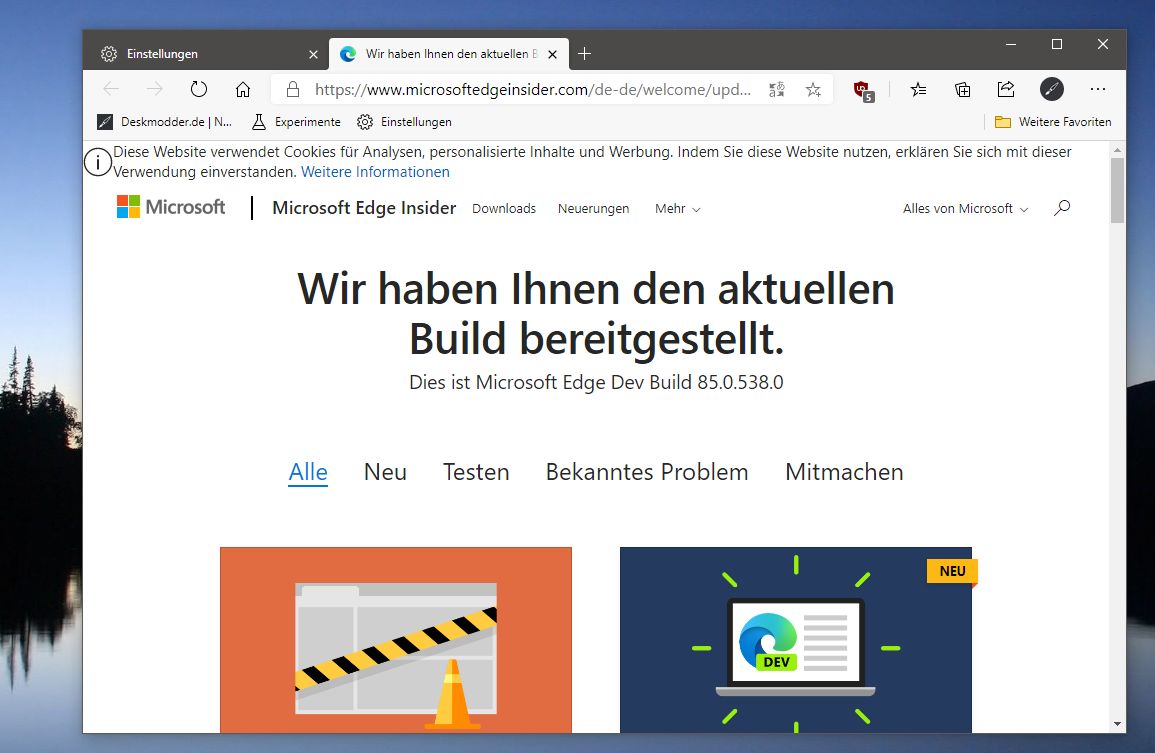Open the Einstellungen bookmark

point(404,122)
